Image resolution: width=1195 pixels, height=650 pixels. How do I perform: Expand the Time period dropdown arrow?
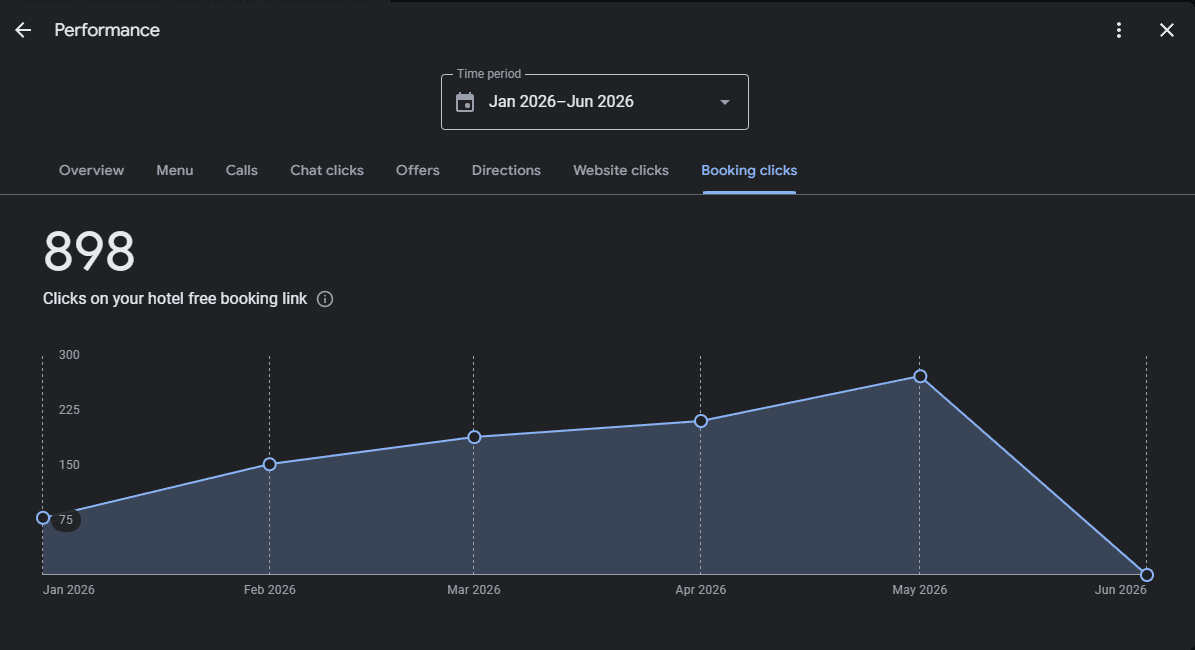tap(725, 102)
